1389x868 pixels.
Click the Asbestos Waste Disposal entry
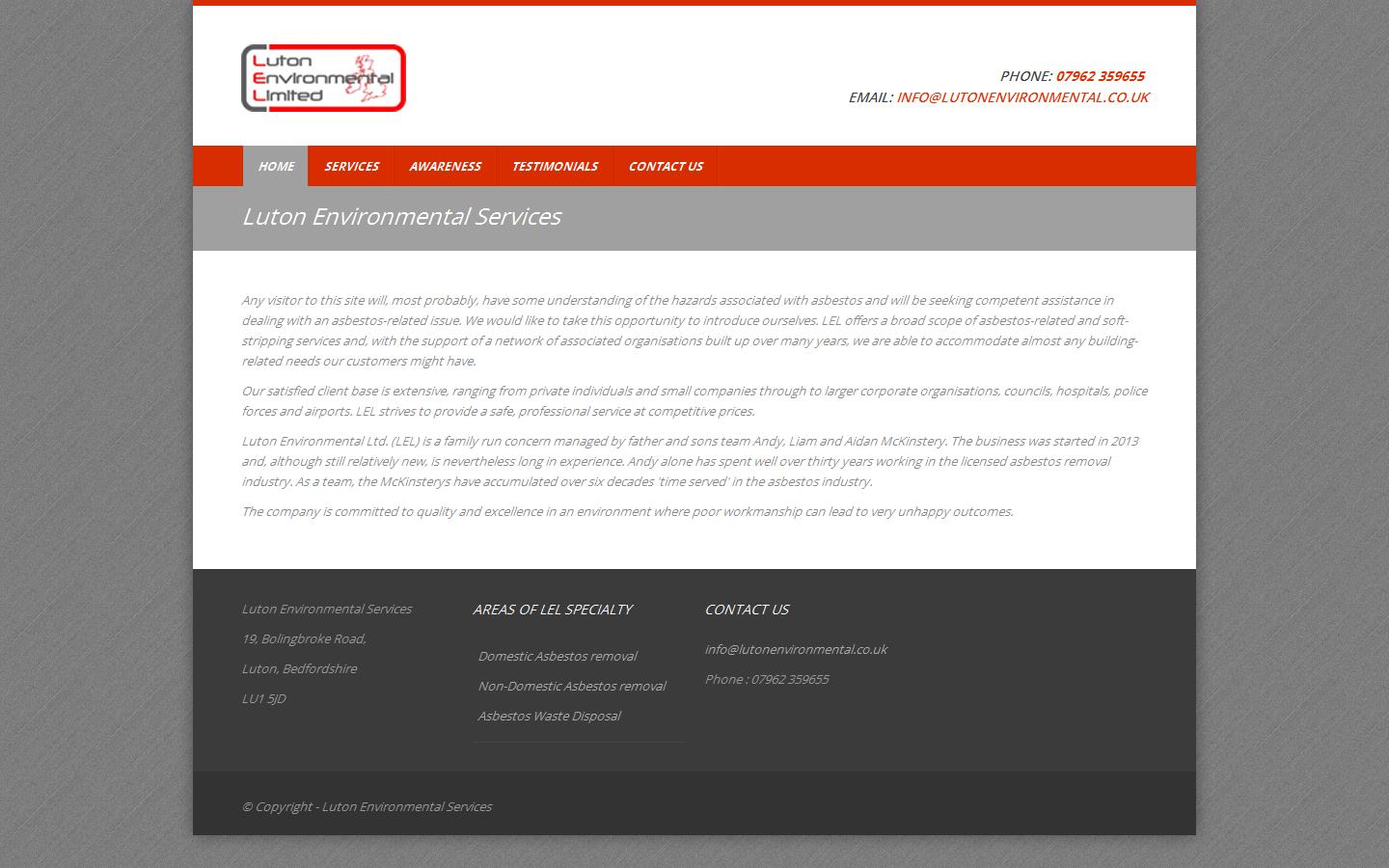pos(549,716)
